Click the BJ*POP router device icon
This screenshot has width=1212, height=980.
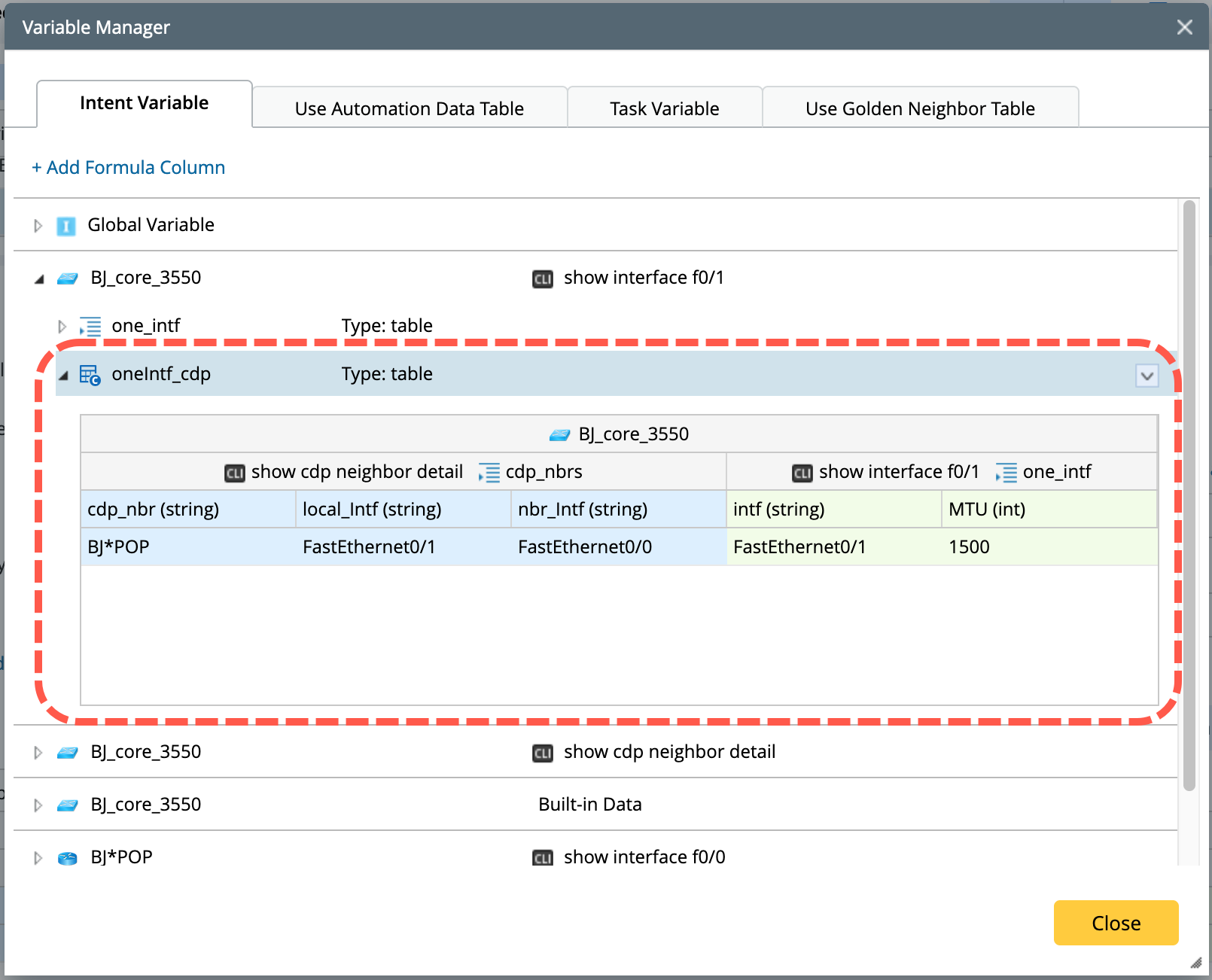[x=68, y=858]
